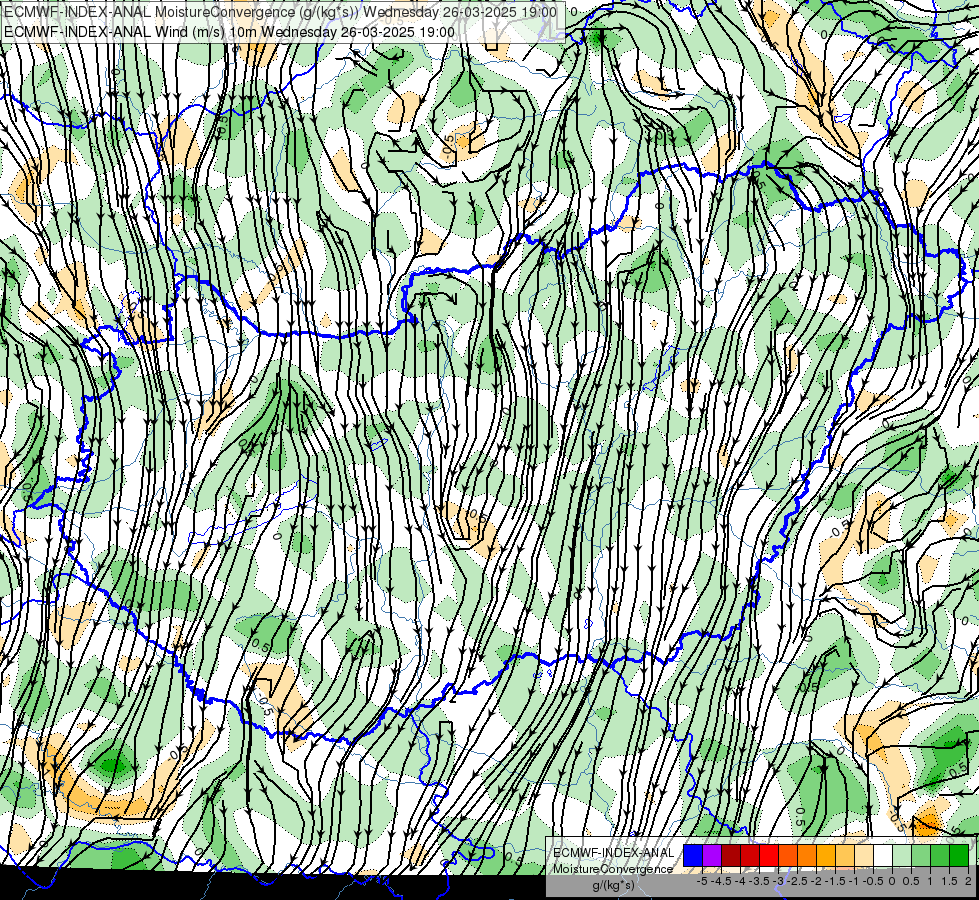Select the medium green swatch between 1 and 1.5
The height and width of the screenshot is (900, 979).
[x=940, y=855]
